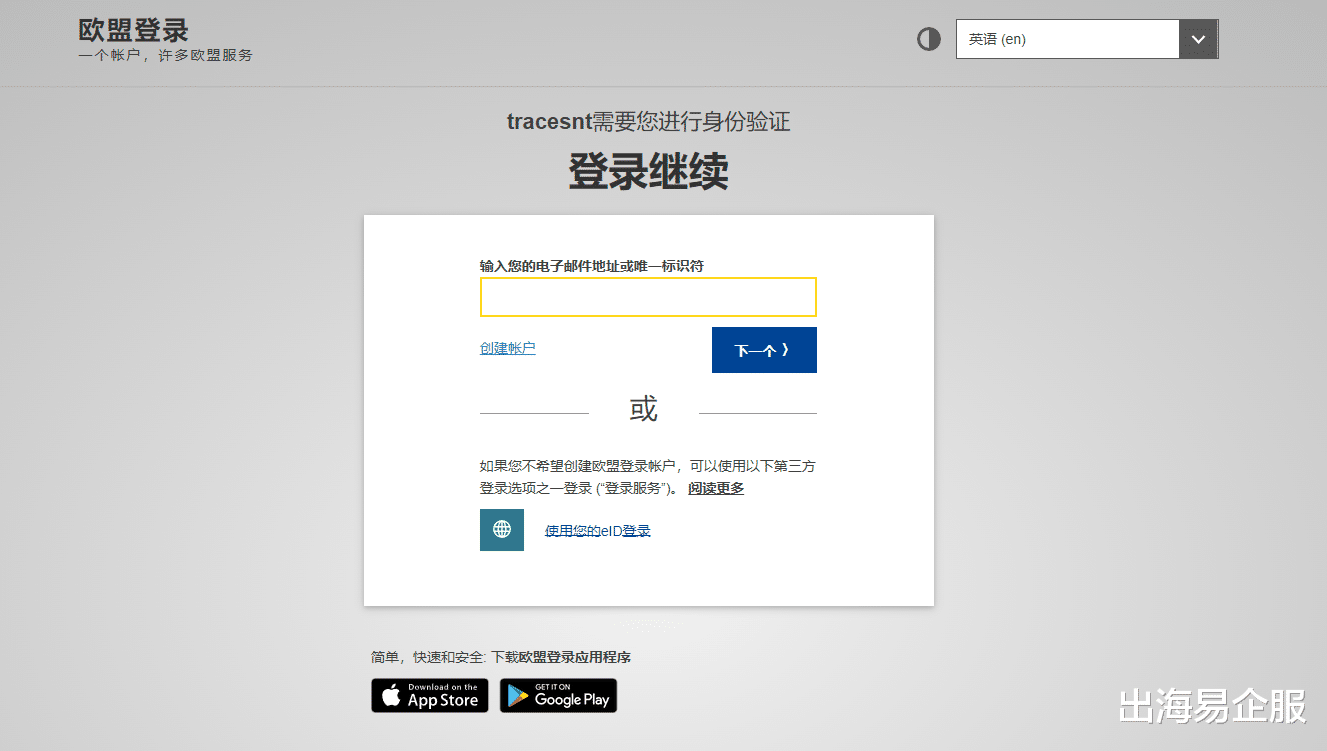Click the tracesnt需要您进行身份验证 text

coord(649,122)
